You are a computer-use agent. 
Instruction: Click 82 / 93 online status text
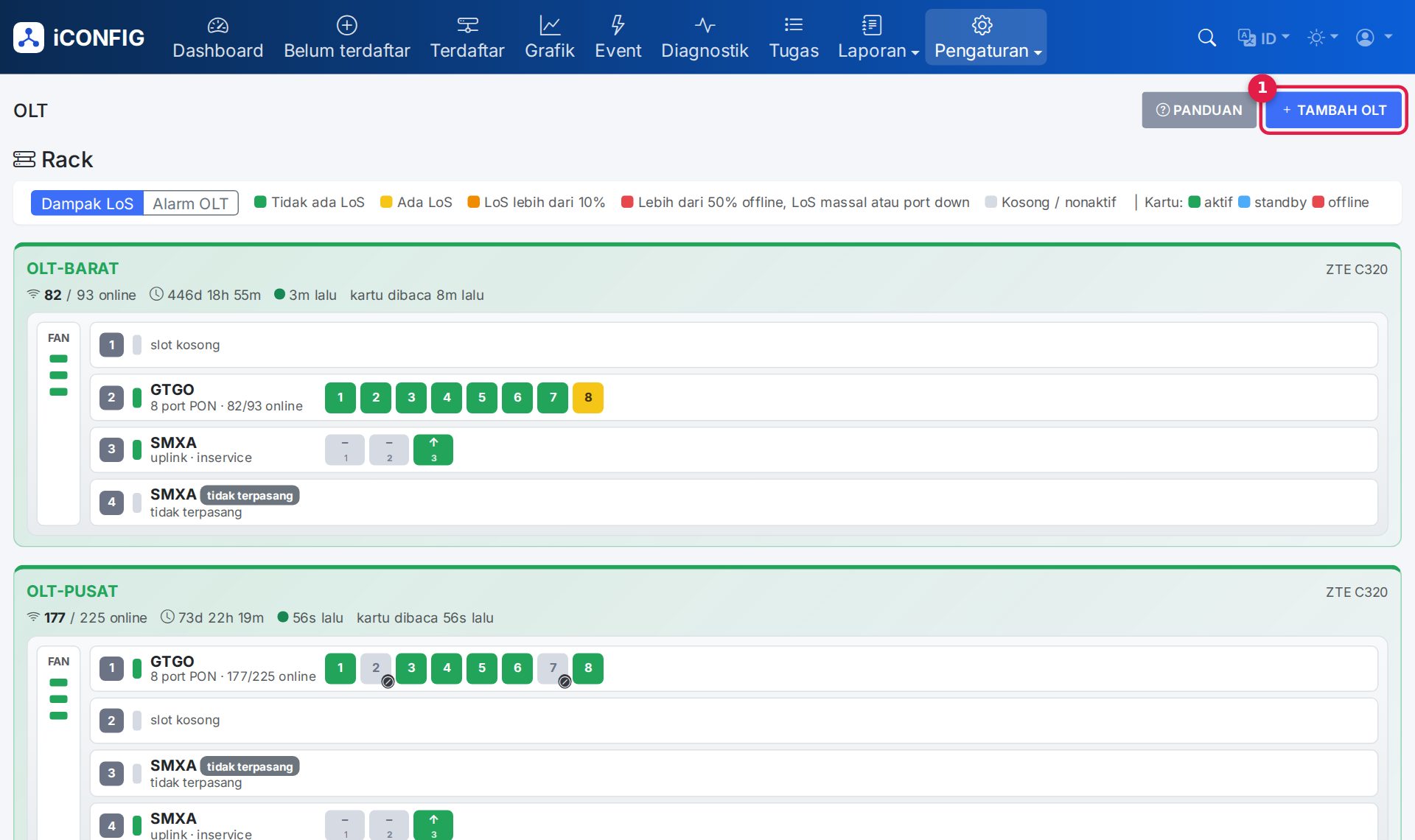[x=90, y=295]
